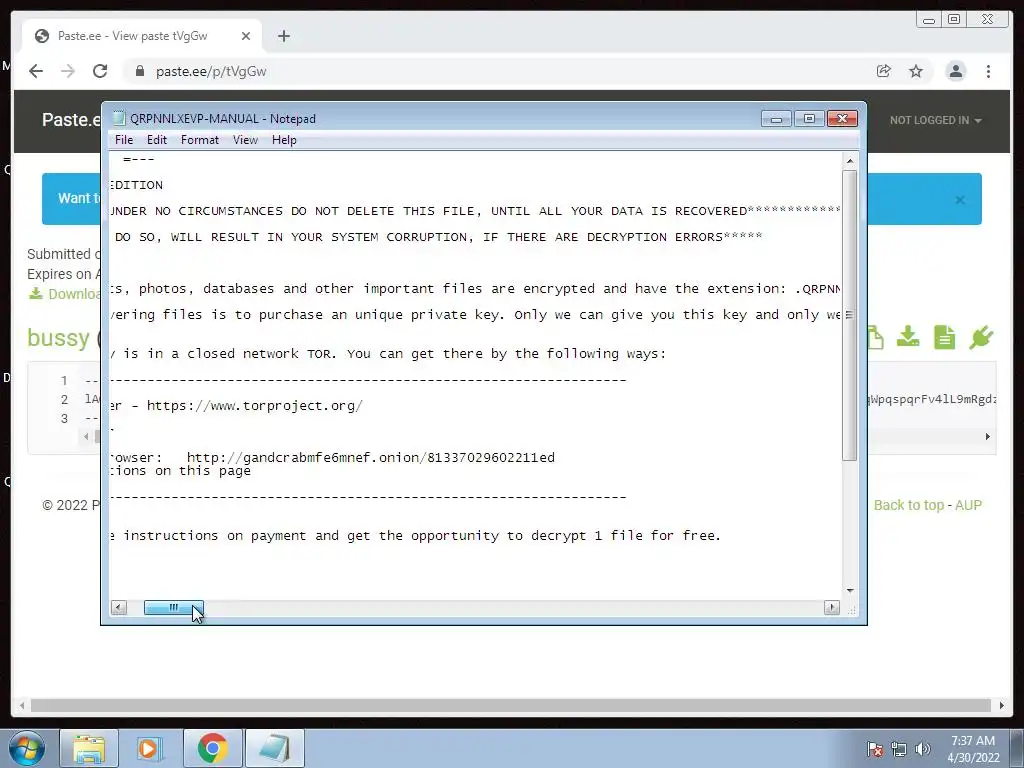
Task: Click the Paste.ee site logo
Action: click(x=71, y=120)
